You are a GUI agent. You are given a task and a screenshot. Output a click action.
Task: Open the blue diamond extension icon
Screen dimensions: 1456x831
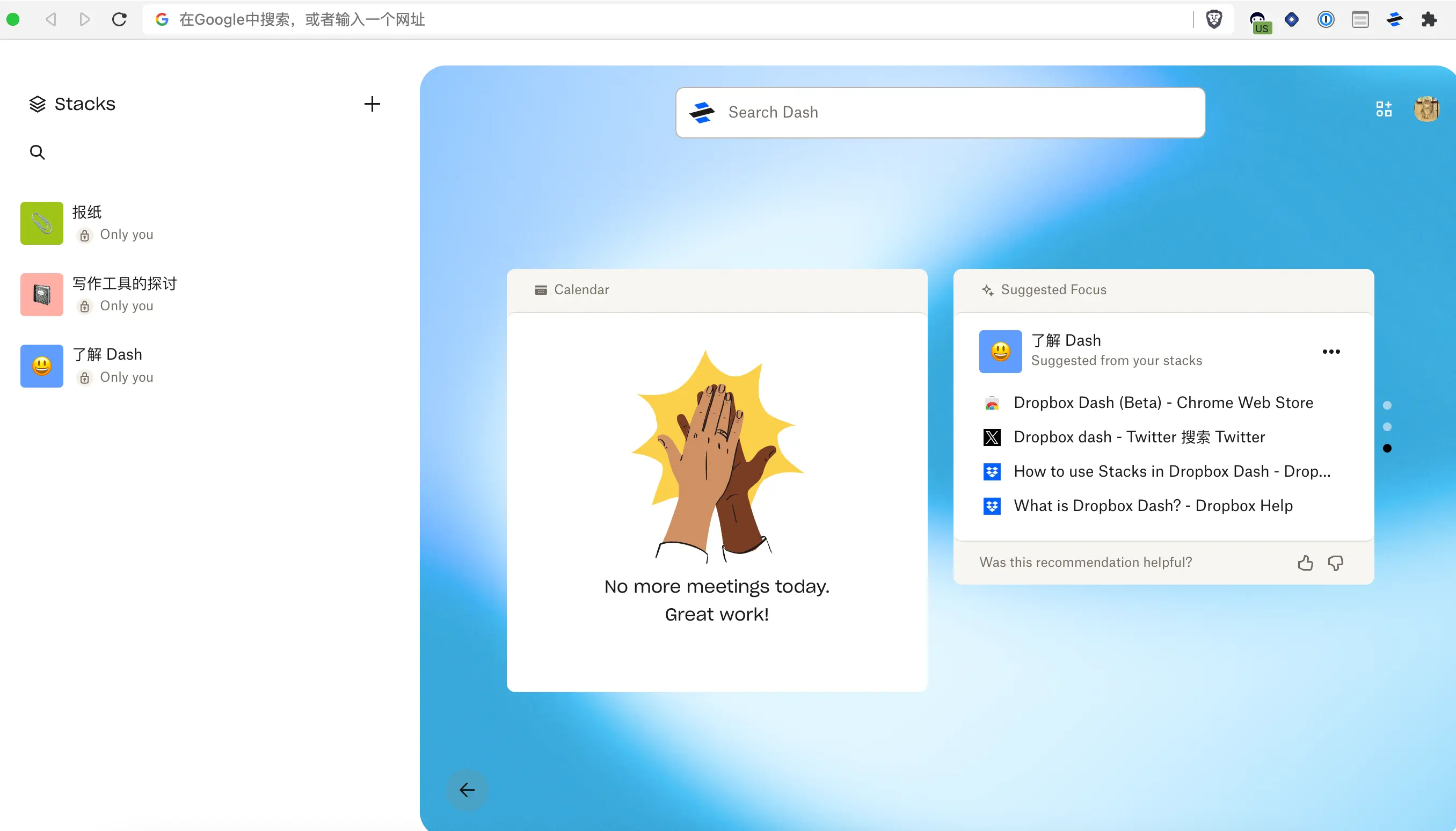pos(1292,19)
